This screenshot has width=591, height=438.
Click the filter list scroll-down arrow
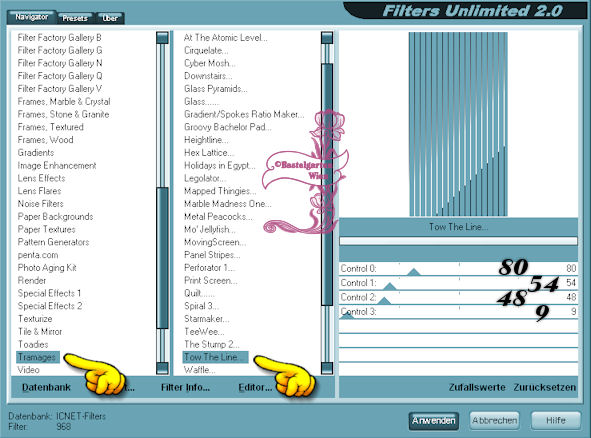click(327, 368)
